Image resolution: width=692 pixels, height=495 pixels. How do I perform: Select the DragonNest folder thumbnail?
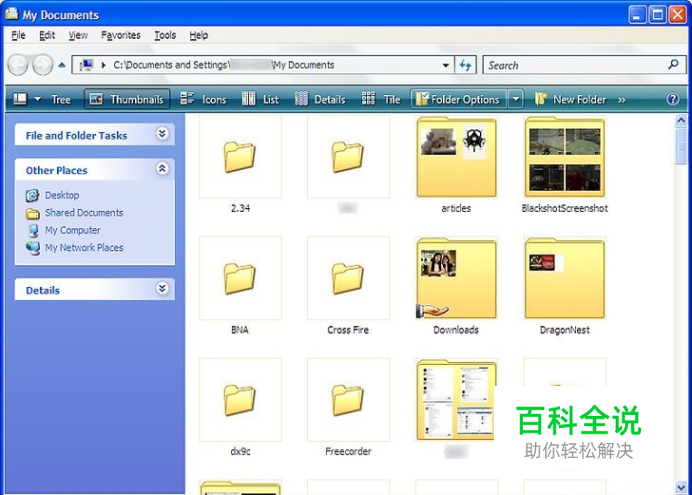[564, 278]
